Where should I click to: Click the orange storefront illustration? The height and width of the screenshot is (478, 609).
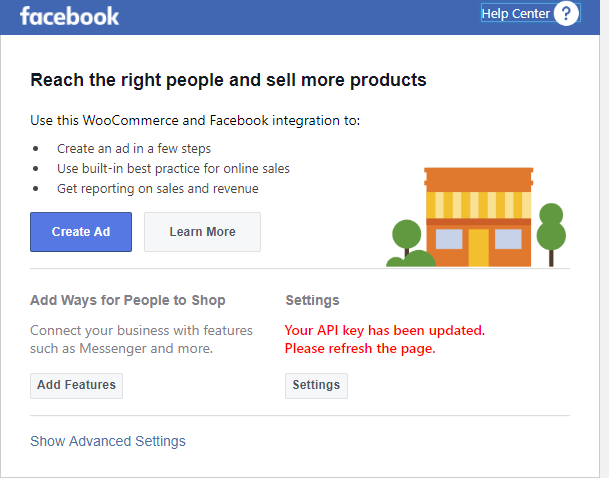click(x=478, y=217)
